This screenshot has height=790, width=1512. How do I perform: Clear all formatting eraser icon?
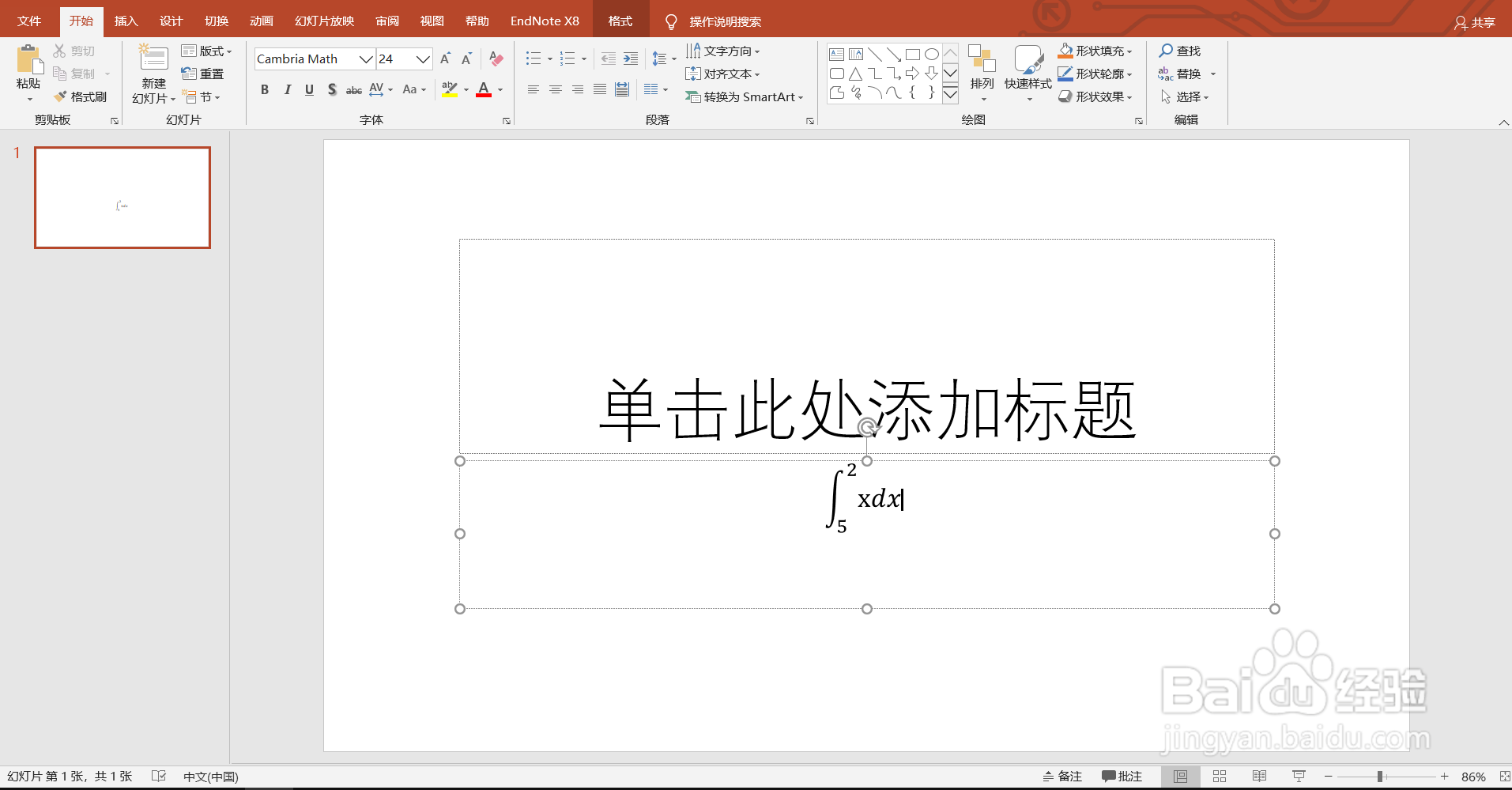(x=496, y=59)
